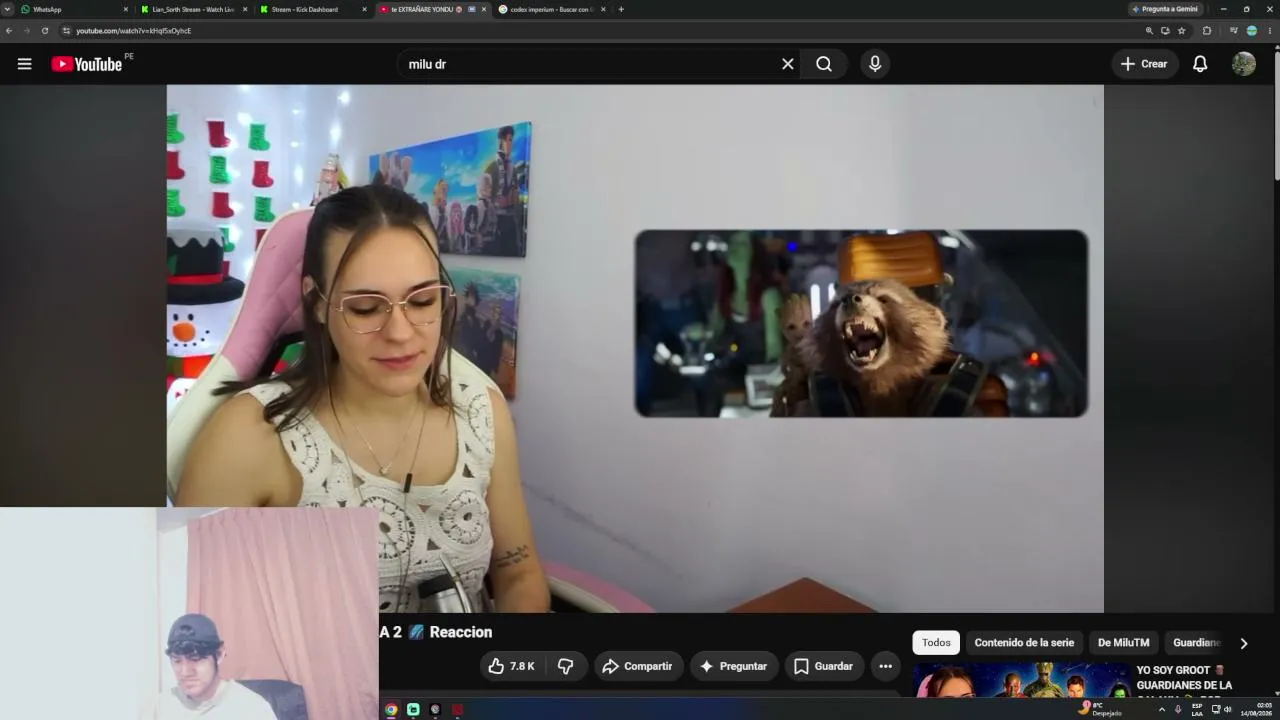Viewport: 1280px width, 720px height.
Task: Click the Crear button
Action: click(x=1145, y=64)
